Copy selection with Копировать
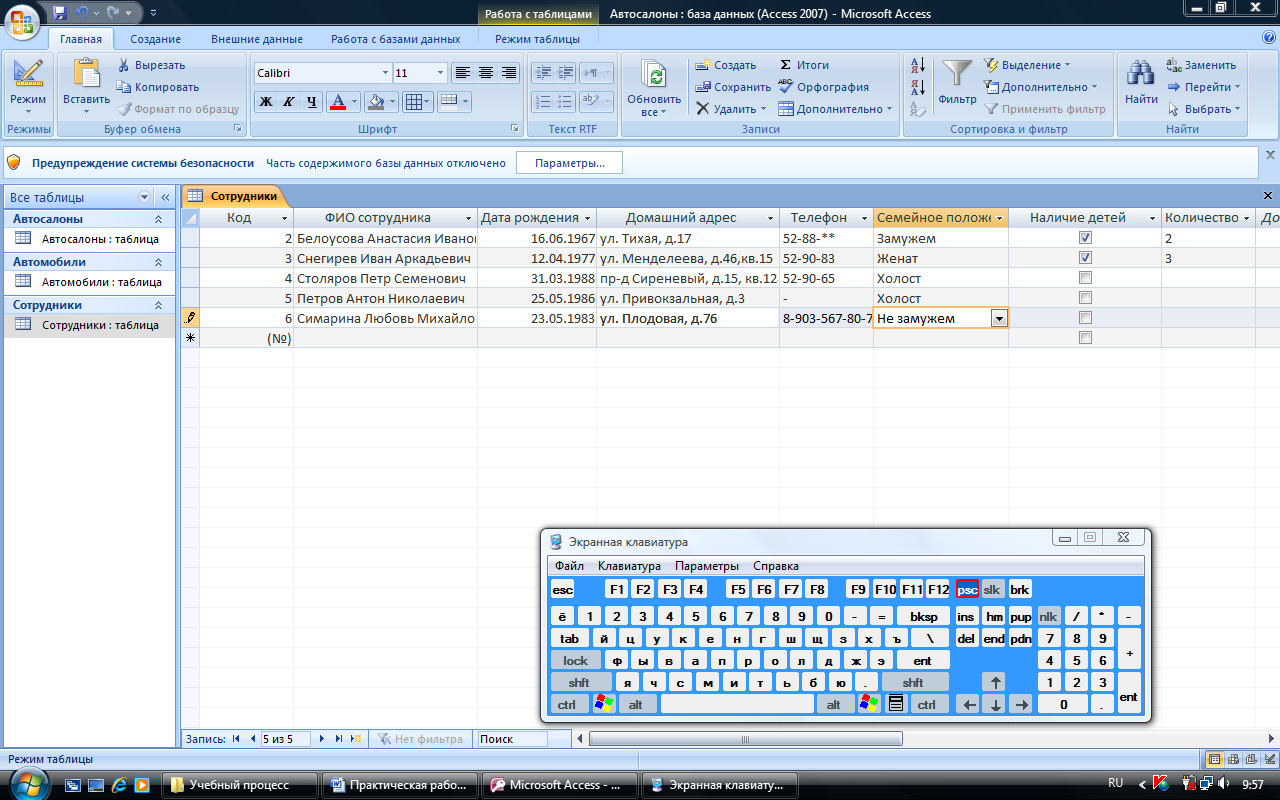Viewport: 1280px width, 800px height. tap(157, 87)
